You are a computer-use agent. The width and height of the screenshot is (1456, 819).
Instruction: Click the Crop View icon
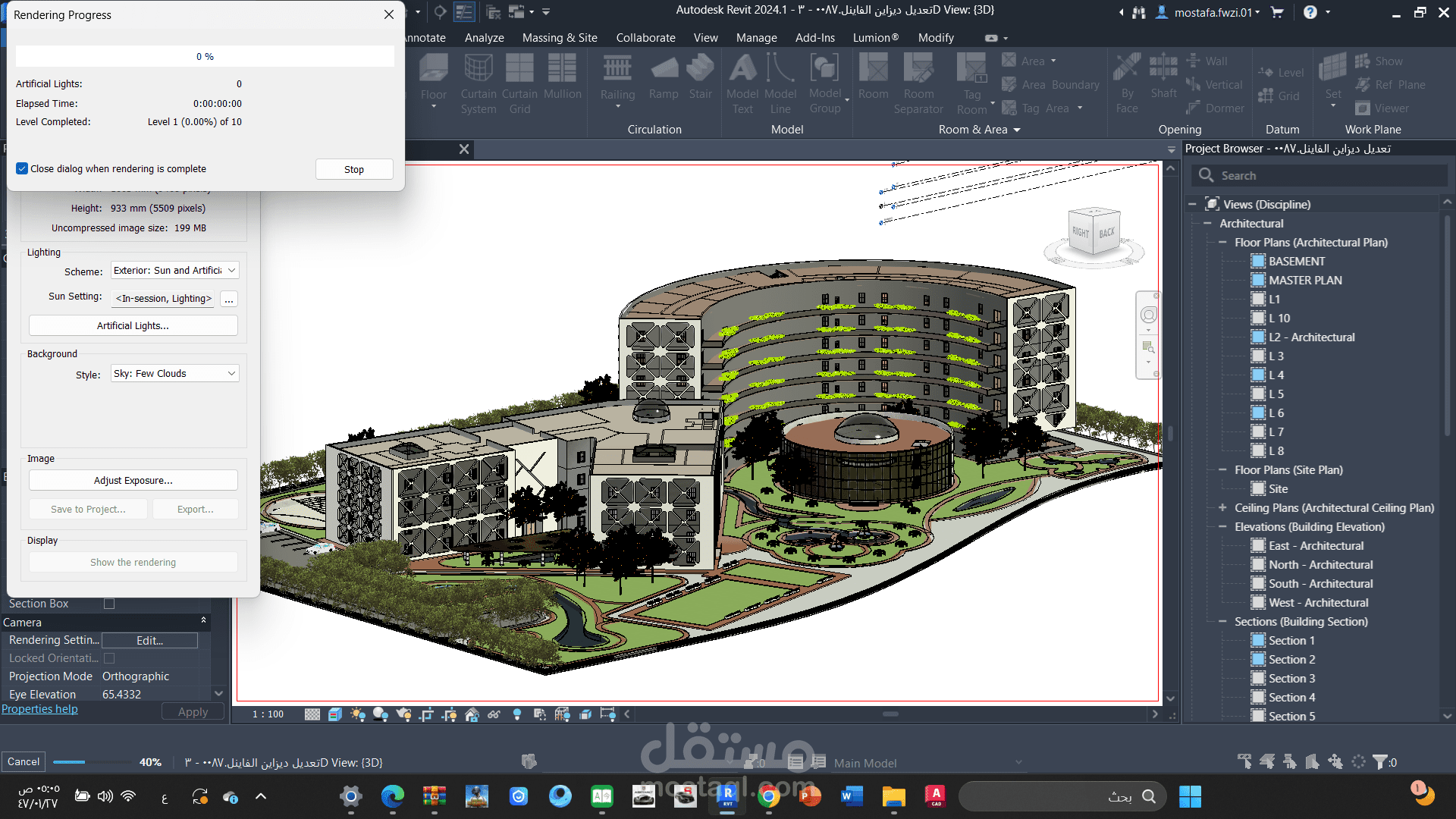[x=426, y=714]
